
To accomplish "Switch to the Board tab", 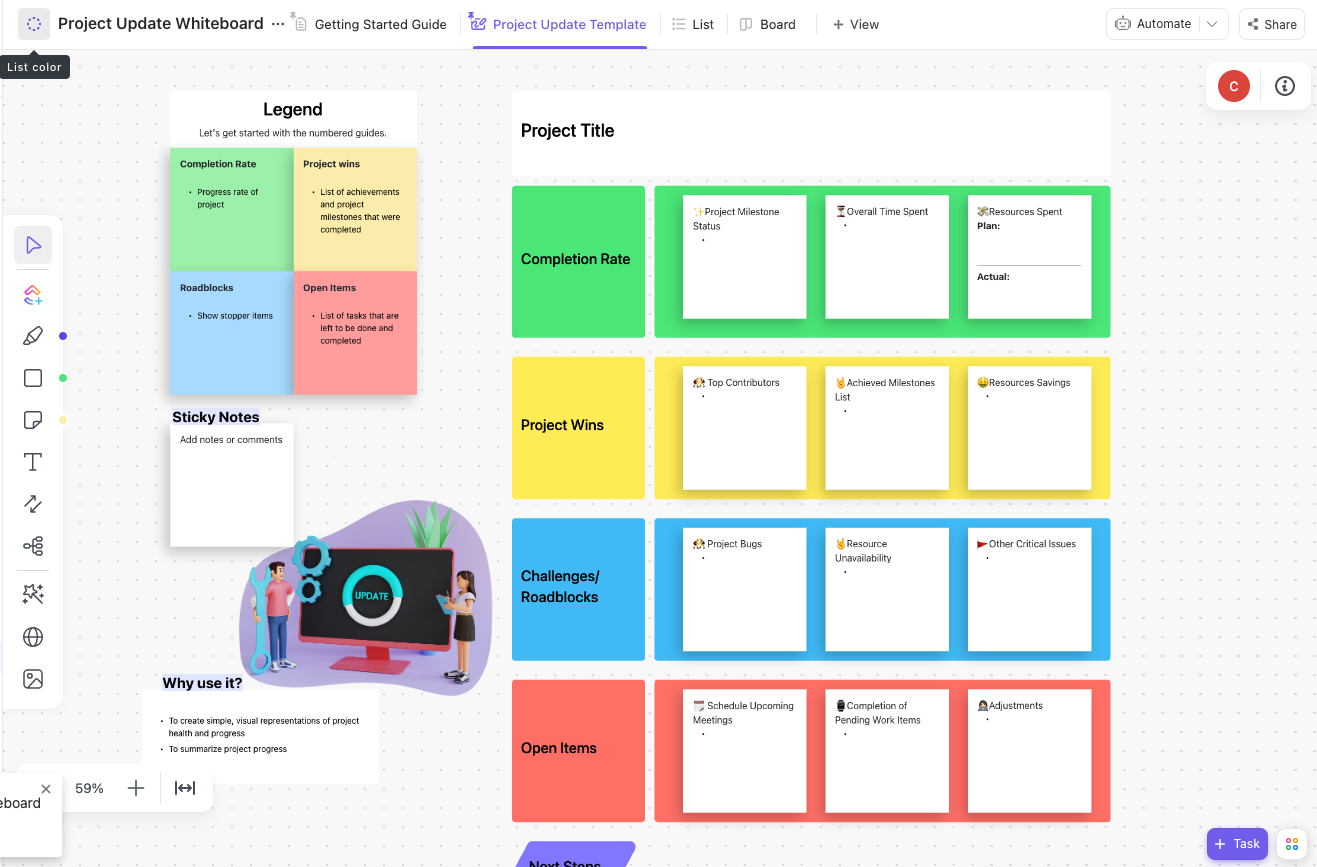I will [767, 23].
